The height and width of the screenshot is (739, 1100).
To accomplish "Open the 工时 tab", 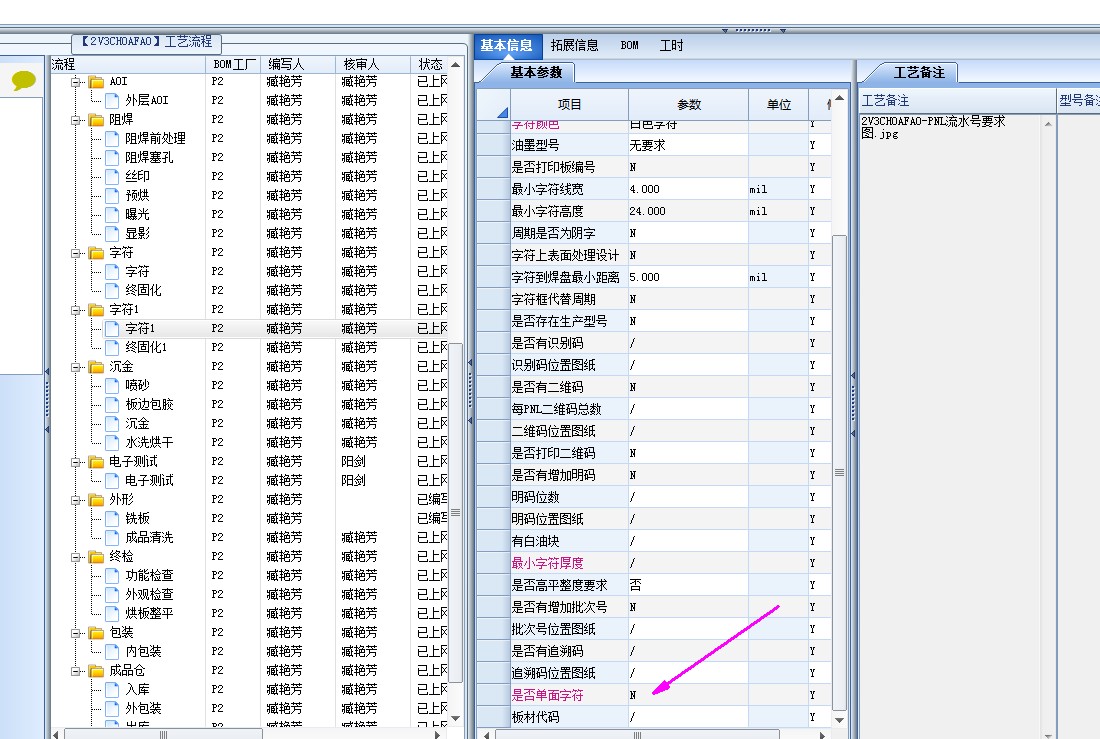I will 671,46.
